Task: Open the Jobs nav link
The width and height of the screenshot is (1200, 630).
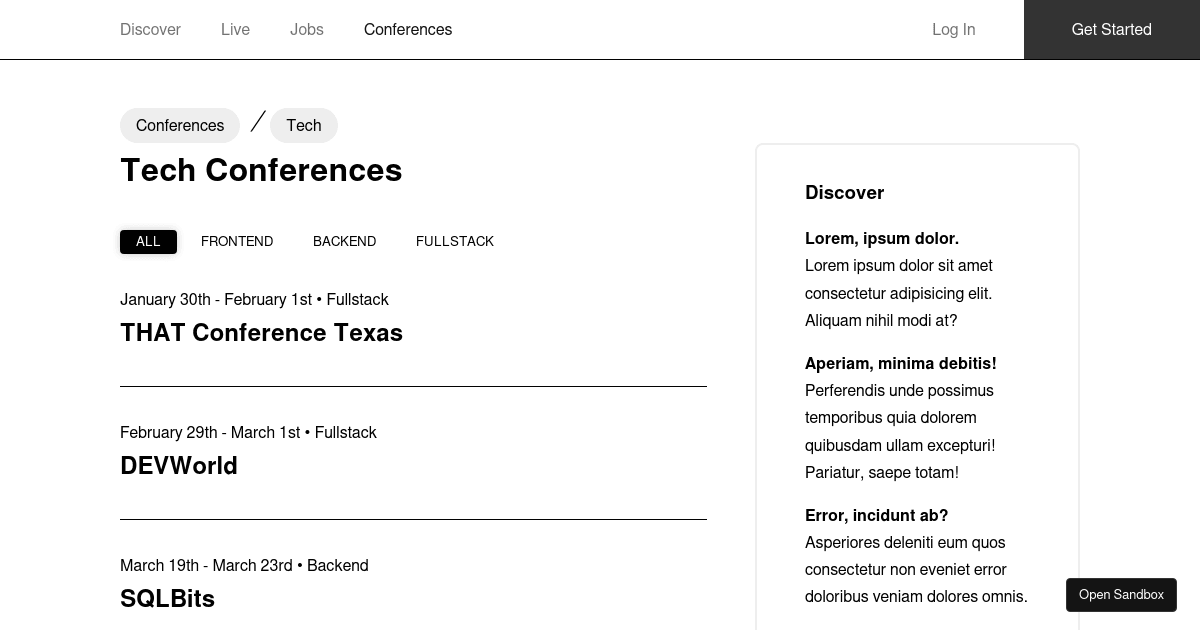Action: pos(306,29)
